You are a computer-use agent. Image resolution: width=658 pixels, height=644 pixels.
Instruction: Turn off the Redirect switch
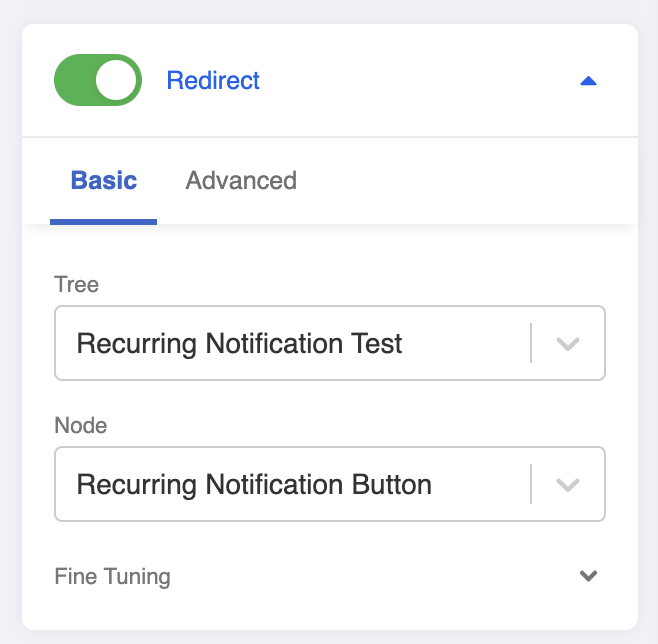(97, 80)
